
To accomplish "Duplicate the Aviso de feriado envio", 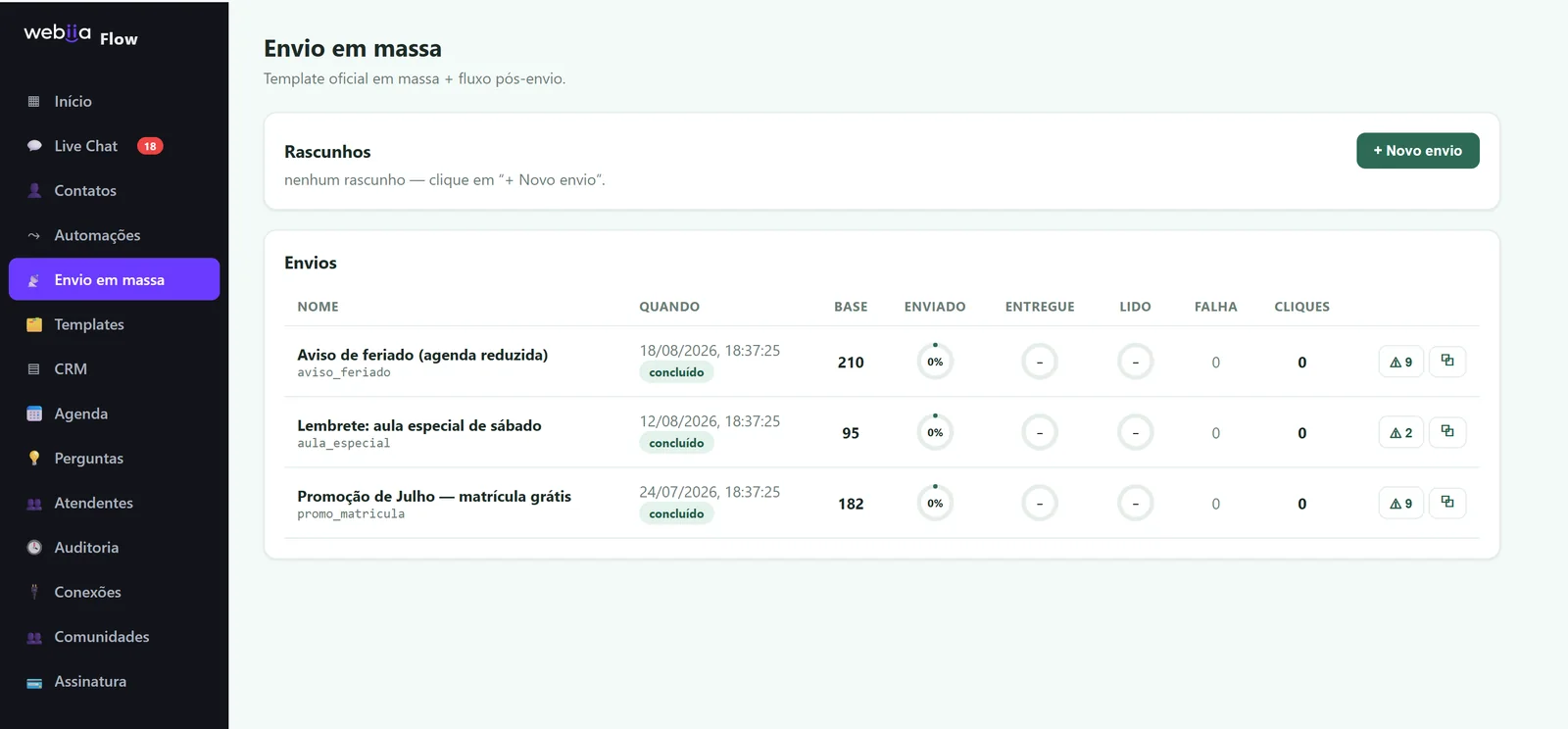I will [x=1447, y=362].
